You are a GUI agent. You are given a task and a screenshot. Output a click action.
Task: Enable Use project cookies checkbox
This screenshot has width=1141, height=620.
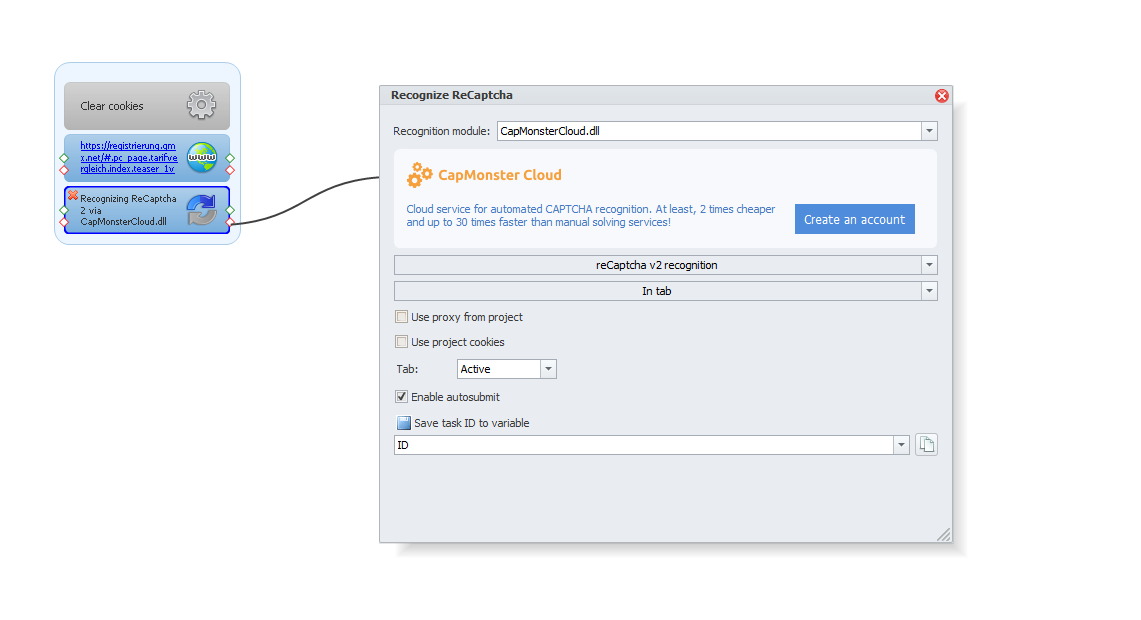tap(402, 341)
